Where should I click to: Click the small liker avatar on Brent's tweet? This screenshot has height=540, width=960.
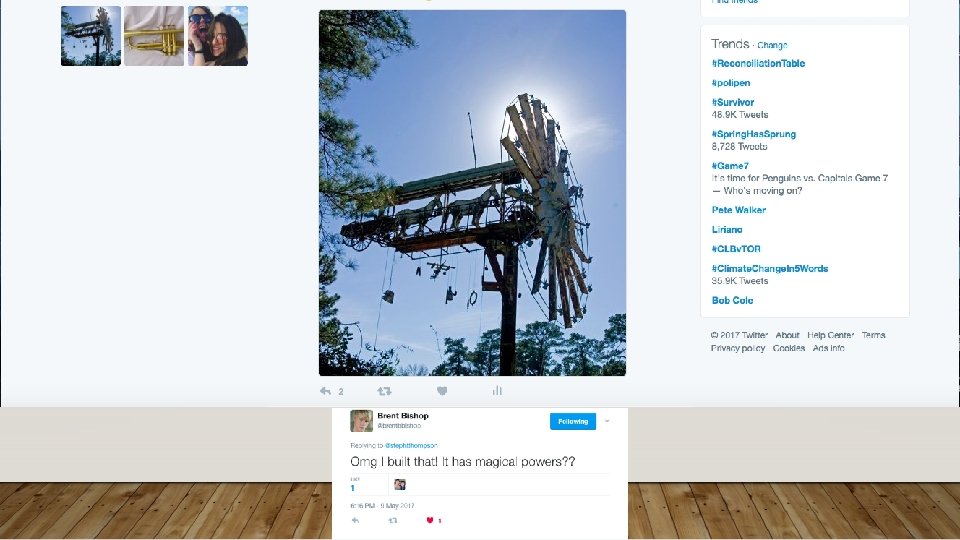click(400, 484)
